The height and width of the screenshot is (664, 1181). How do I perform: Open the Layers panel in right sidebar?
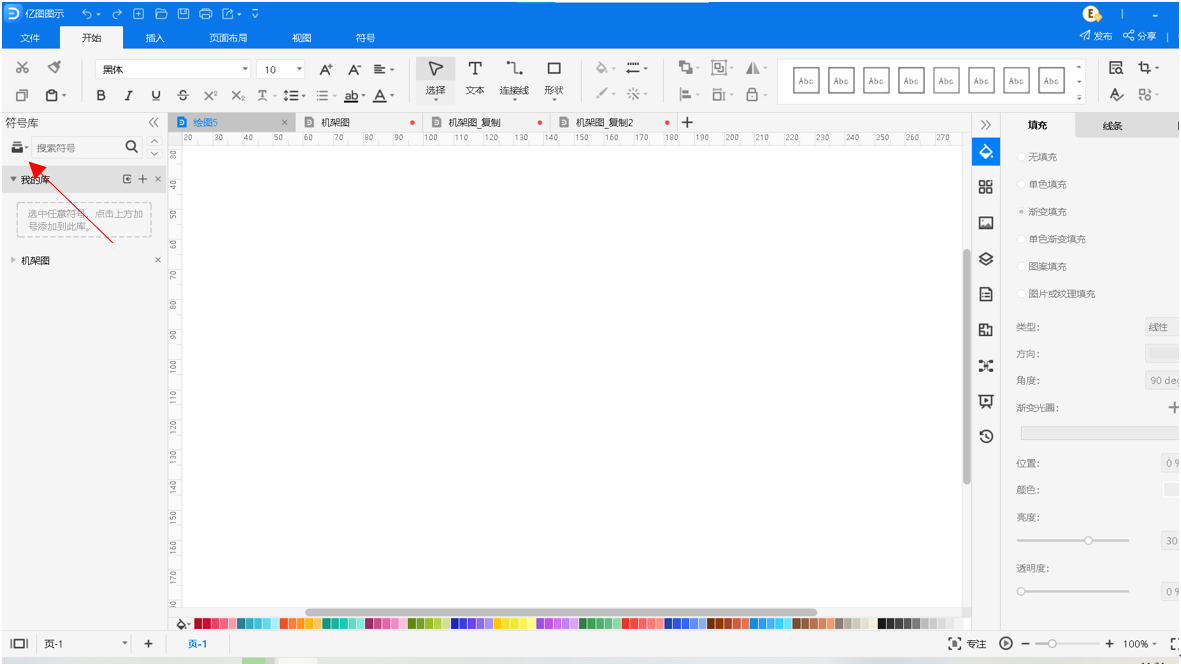point(986,258)
